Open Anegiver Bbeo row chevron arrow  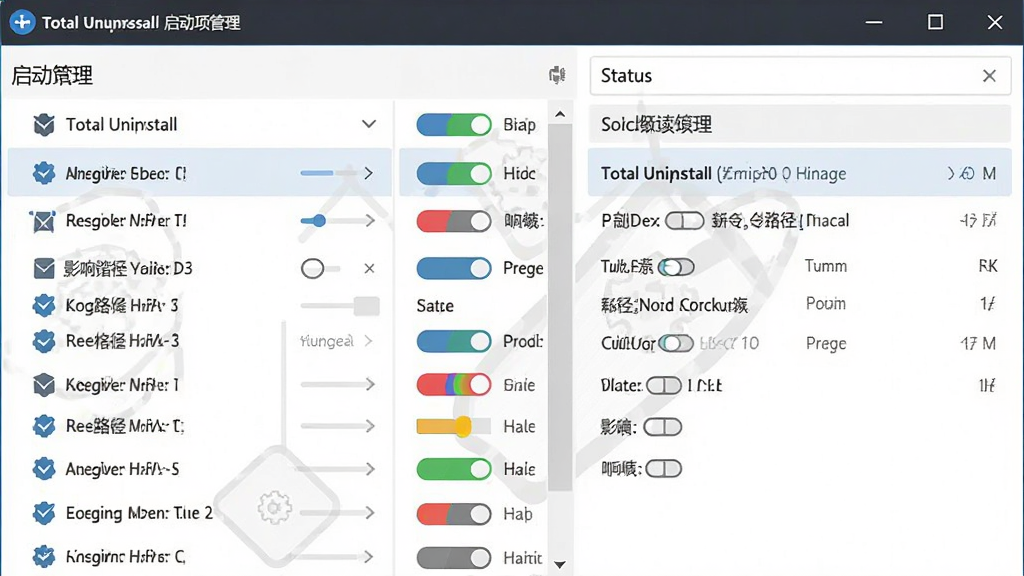tap(368, 173)
